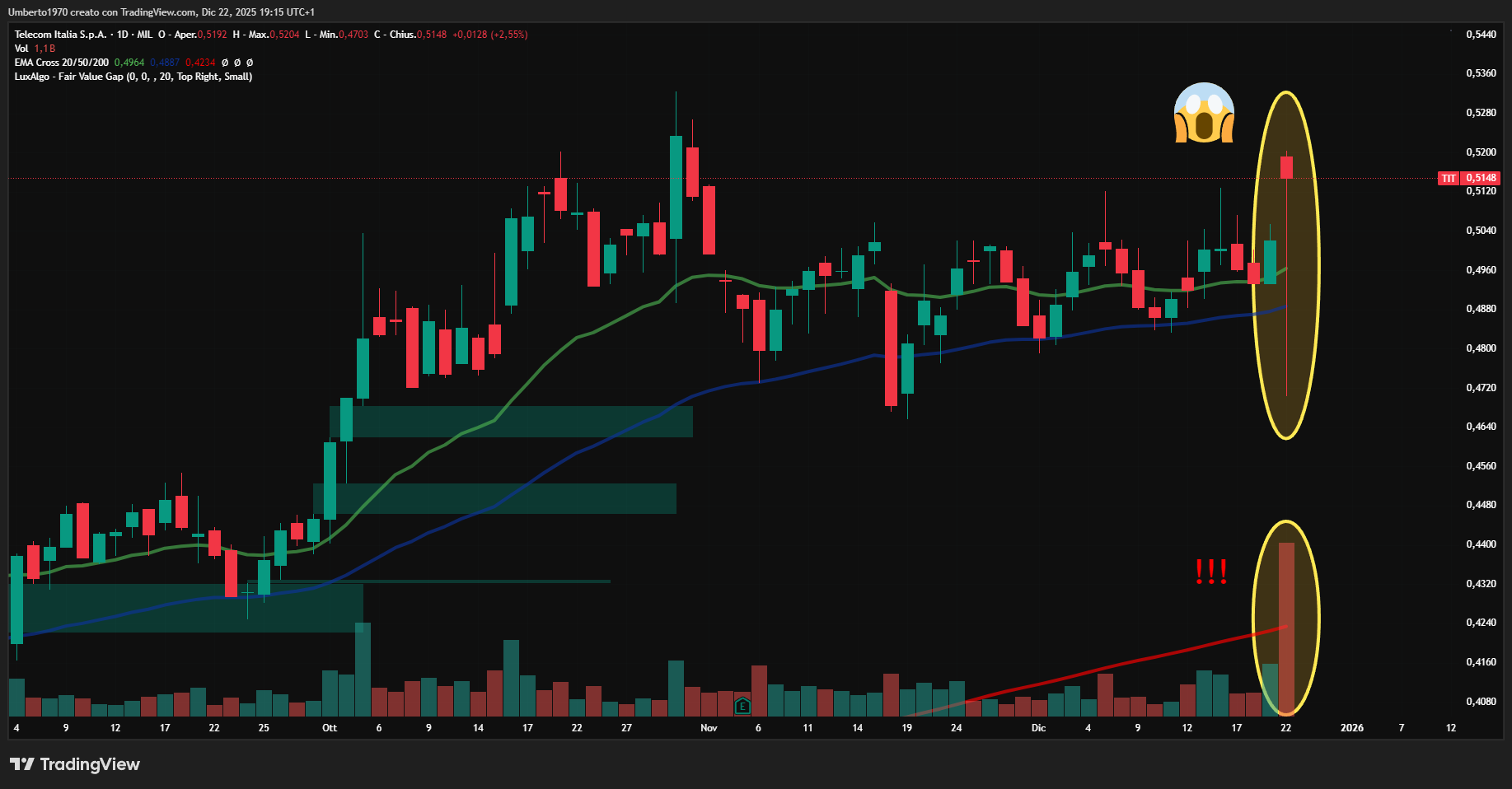Click the high price value 0,5204
The width and height of the screenshot is (1512, 789).
pos(285,35)
